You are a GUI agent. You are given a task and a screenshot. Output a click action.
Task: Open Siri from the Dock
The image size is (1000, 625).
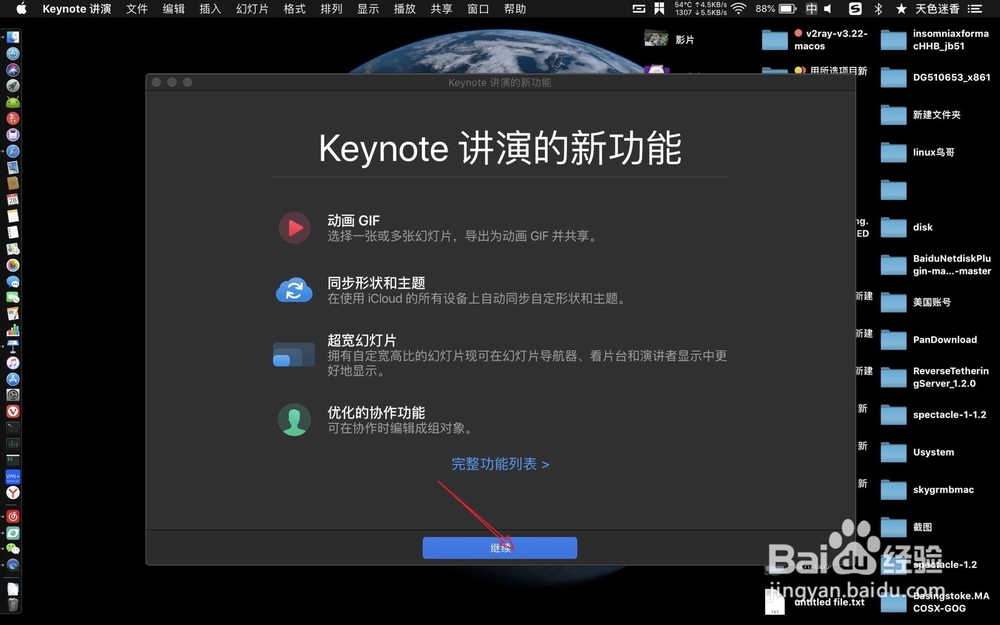[13, 70]
